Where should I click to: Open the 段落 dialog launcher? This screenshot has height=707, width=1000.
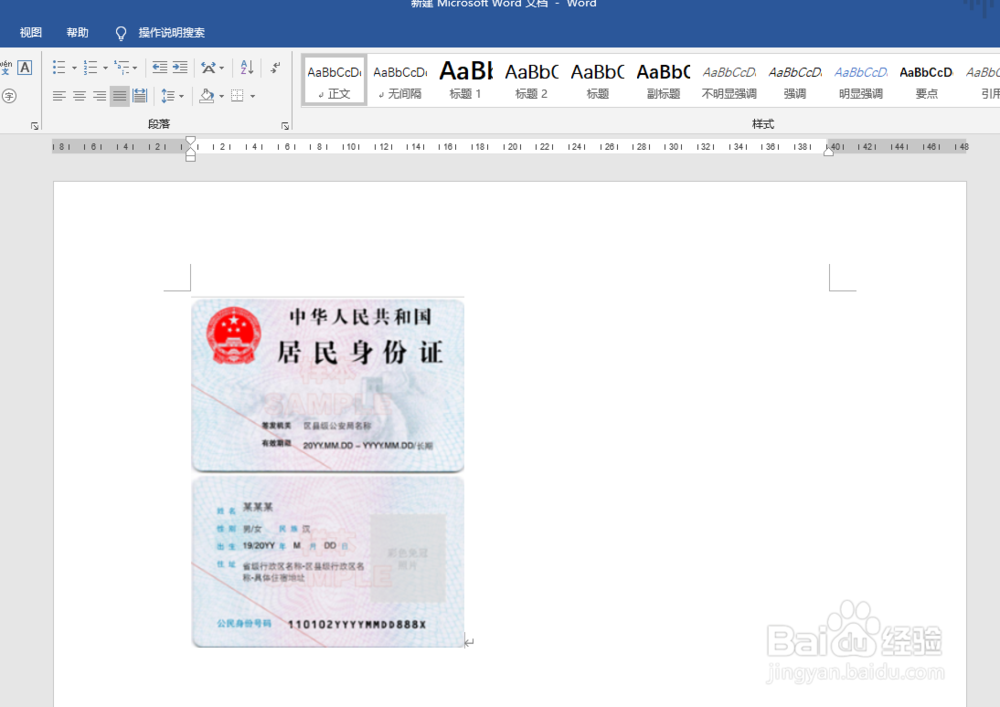[x=286, y=124]
